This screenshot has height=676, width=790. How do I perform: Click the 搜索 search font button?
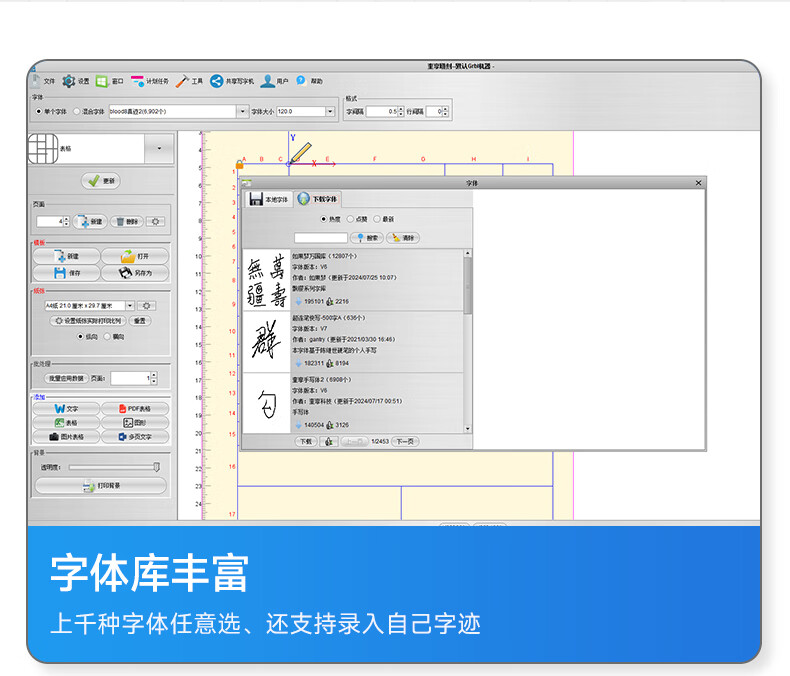(367, 238)
